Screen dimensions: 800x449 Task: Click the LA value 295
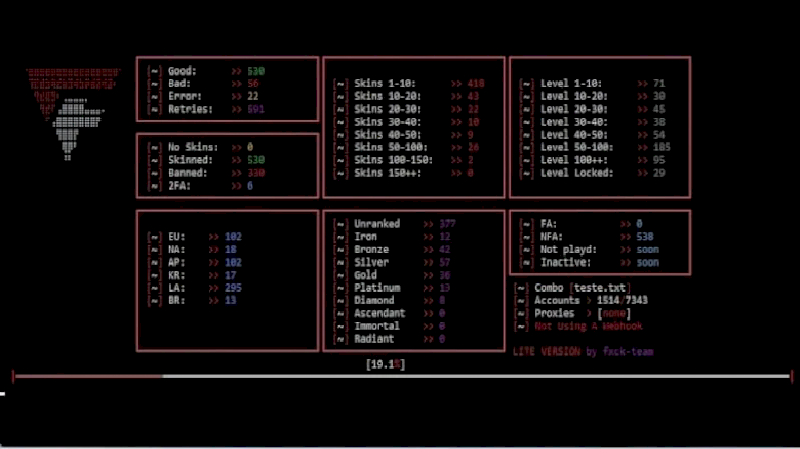pos(233,288)
